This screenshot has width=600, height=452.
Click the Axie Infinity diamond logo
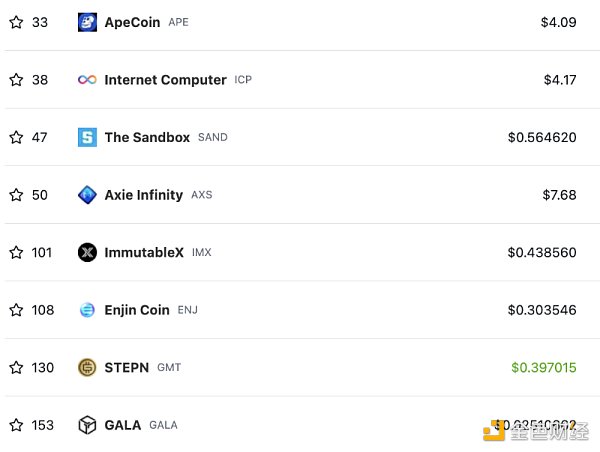(87, 195)
